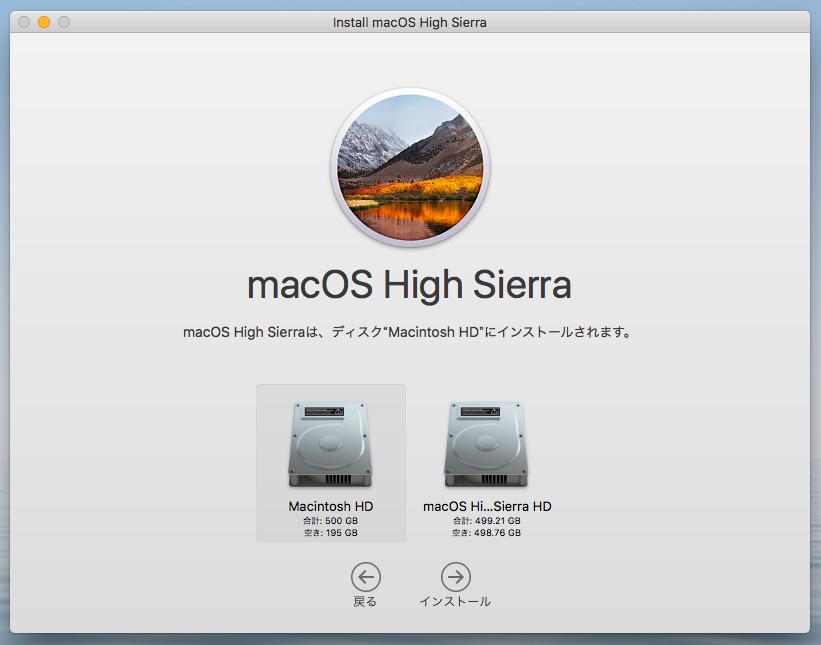Click the 空き: 195 GB text

(x=330, y=533)
